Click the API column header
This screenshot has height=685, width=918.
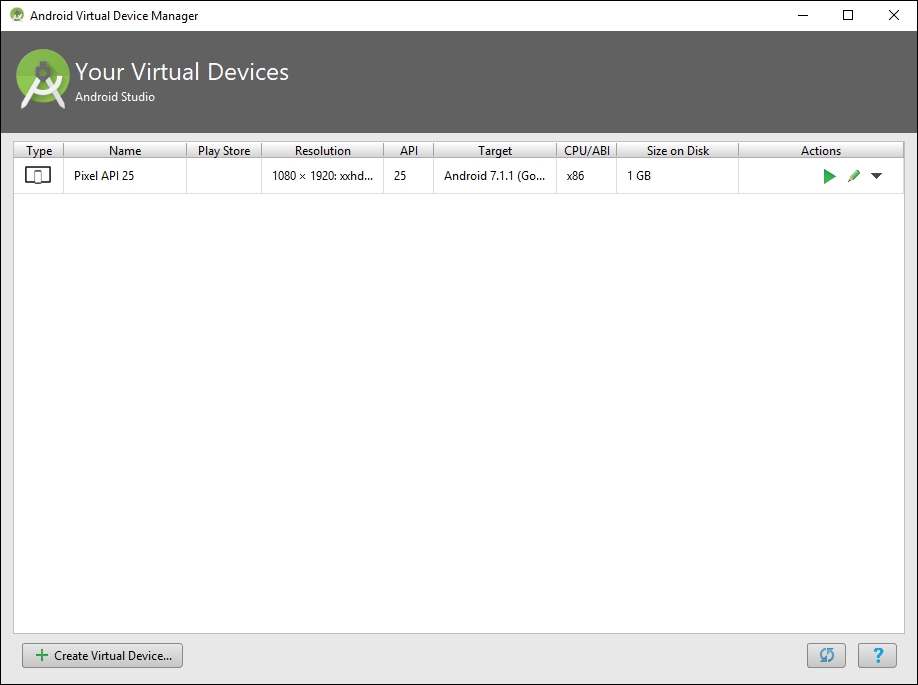[x=408, y=150]
